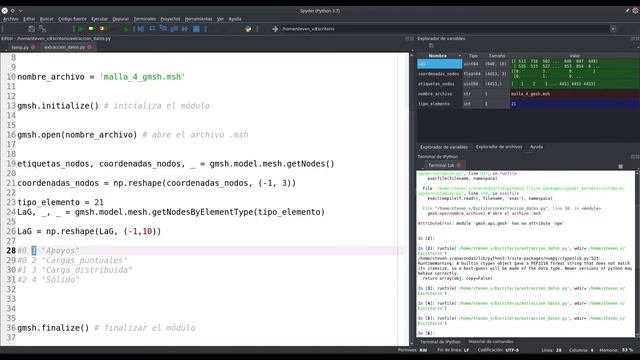The width and height of the screenshot is (640, 360).
Task: Open the Editar menu
Action: (x=29, y=19)
